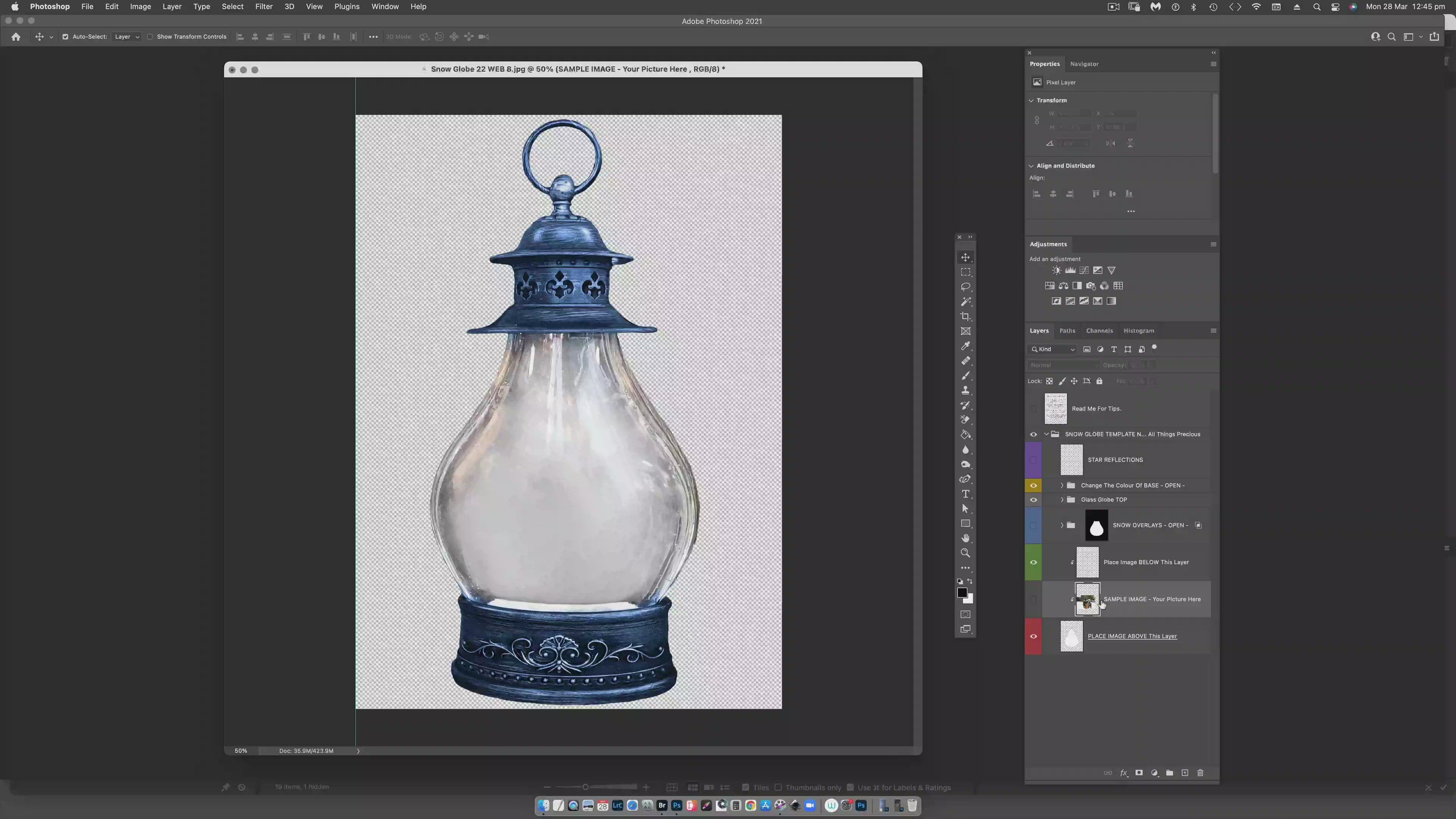Screen dimensions: 1456x819
Task: Open the Kind layer filter dropdown
Action: 1052,349
